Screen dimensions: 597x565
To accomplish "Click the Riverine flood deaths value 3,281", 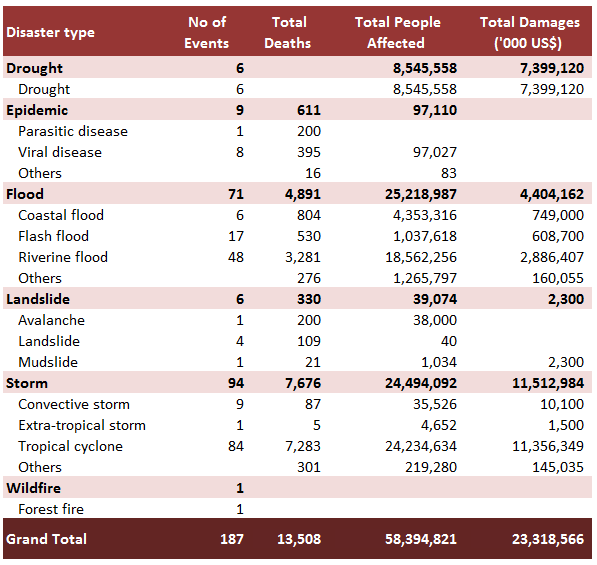I will (303, 257).
